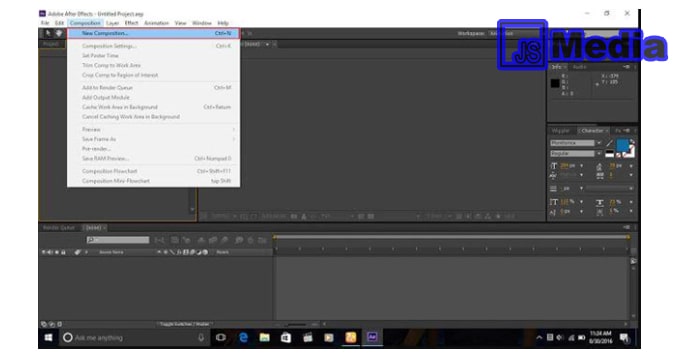Click the blue fill color swatch
The image size is (700, 360).
click(x=622, y=145)
